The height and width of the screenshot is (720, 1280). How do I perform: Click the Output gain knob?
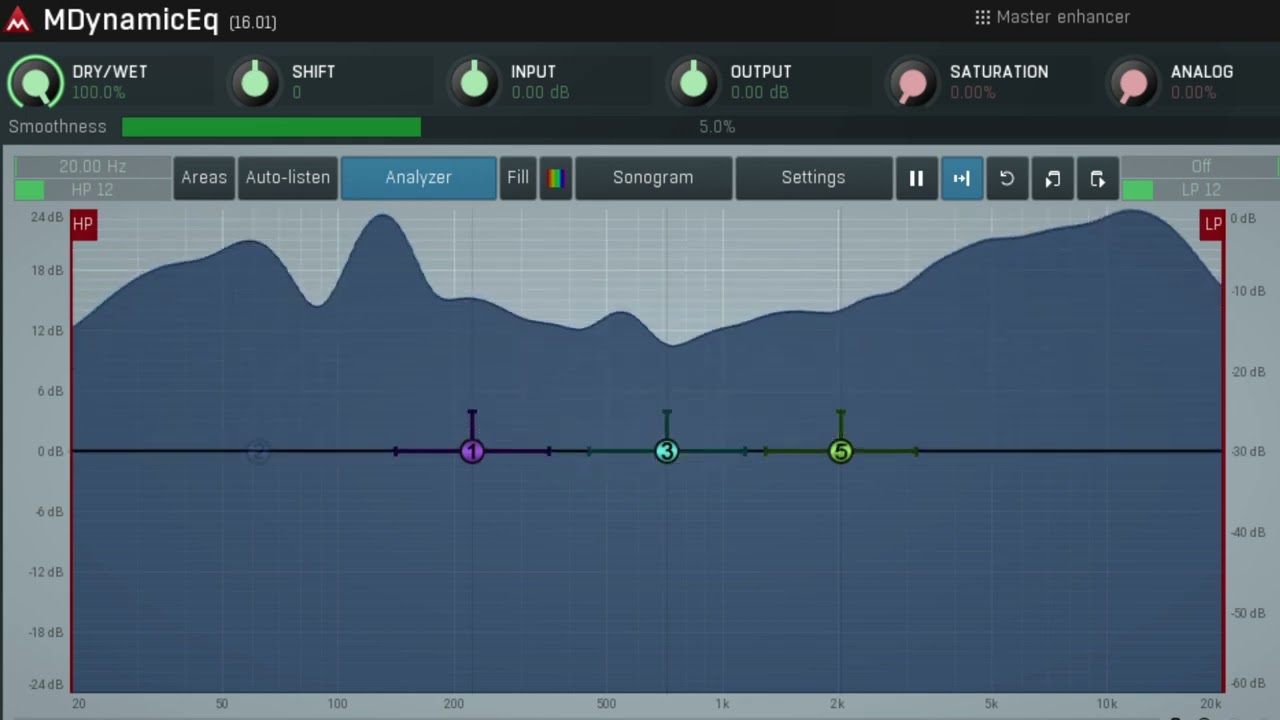(x=693, y=82)
